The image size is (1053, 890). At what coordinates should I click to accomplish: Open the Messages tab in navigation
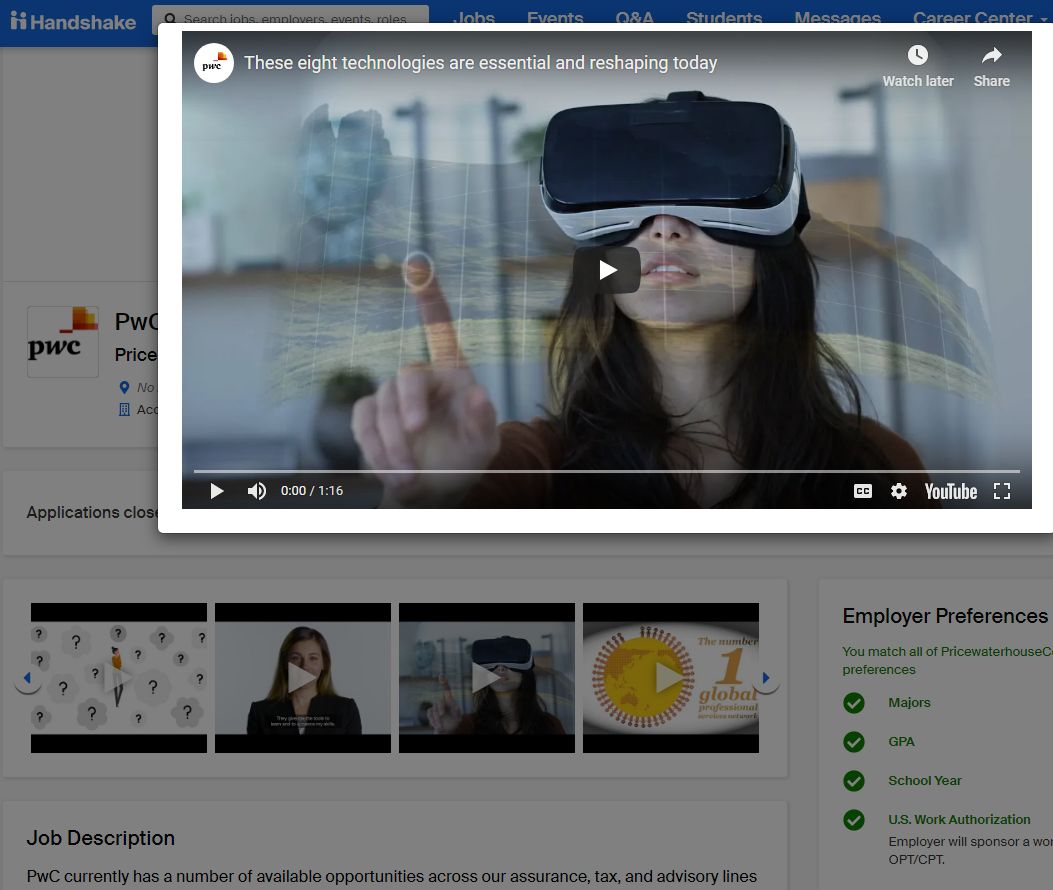pos(837,15)
